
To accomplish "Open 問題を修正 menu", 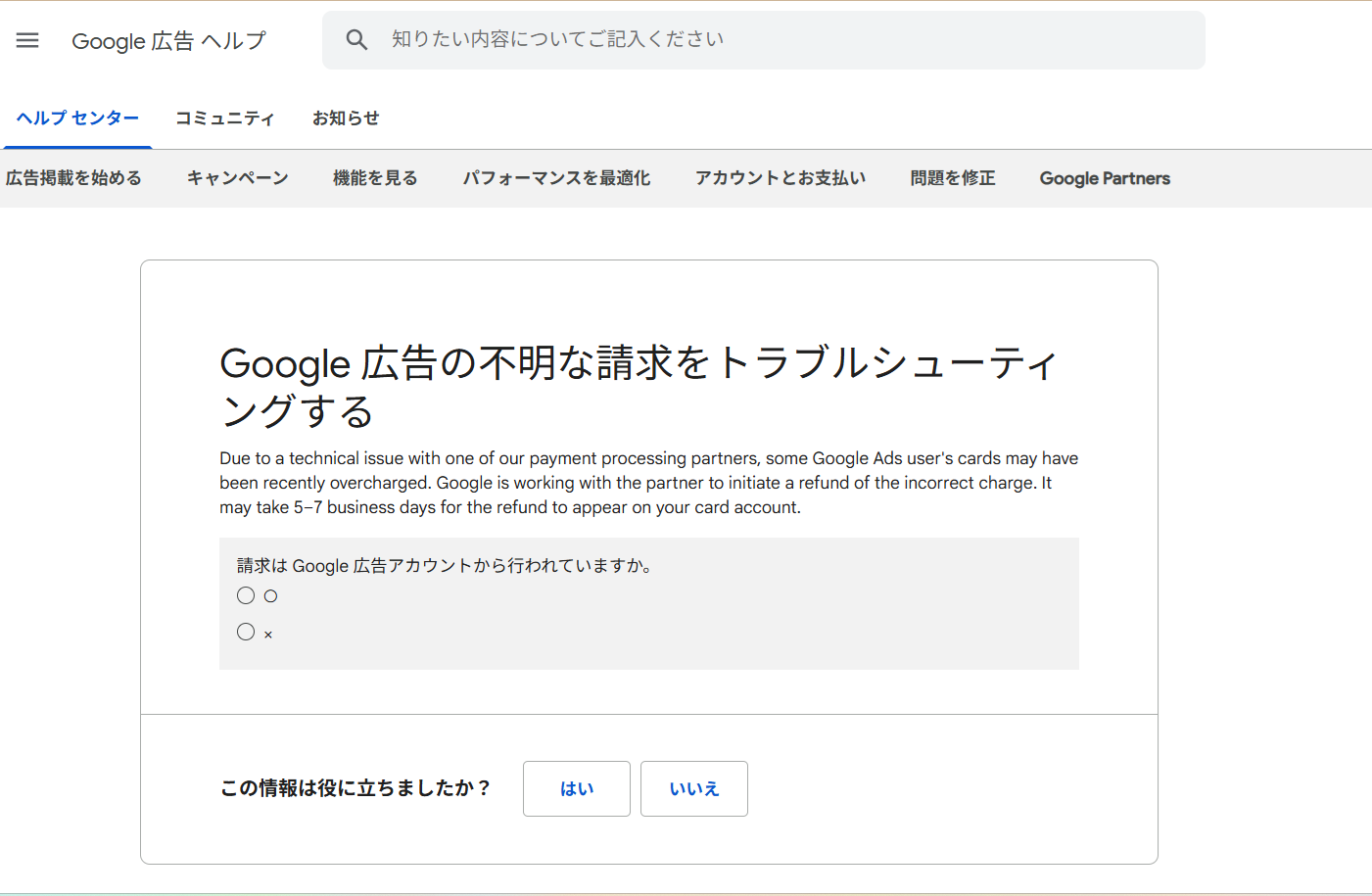I will pos(953,178).
